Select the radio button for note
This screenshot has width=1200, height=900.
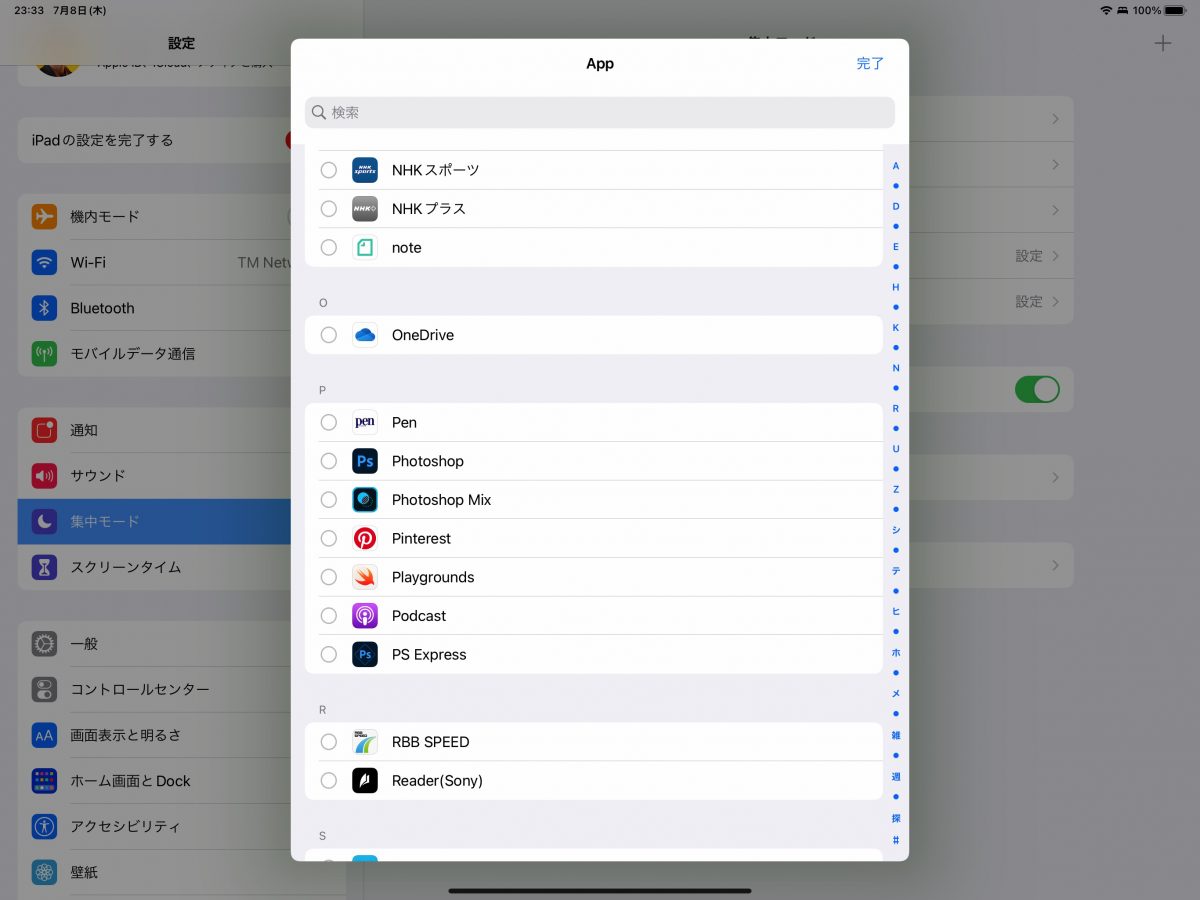coord(328,248)
